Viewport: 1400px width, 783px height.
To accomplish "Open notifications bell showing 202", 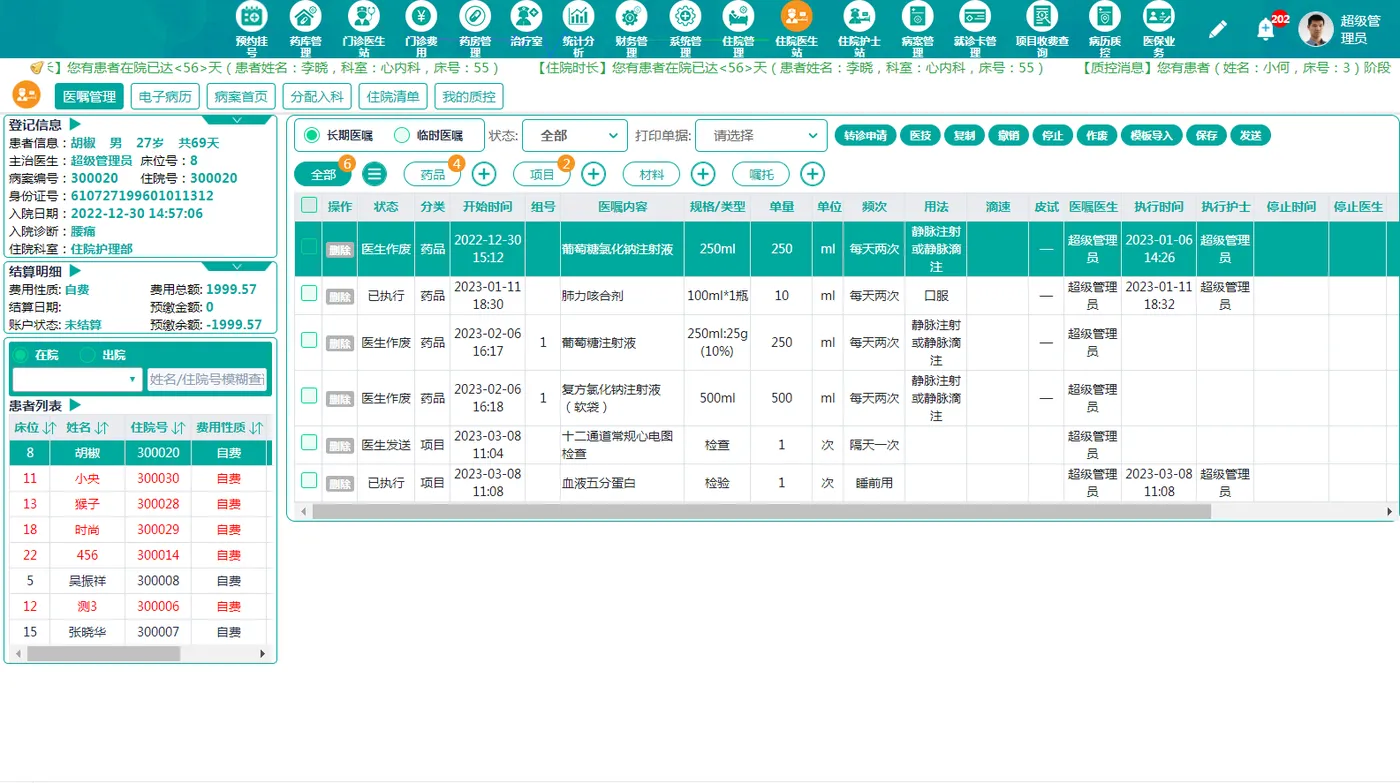I will pyautogui.click(x=1265, y=29).
